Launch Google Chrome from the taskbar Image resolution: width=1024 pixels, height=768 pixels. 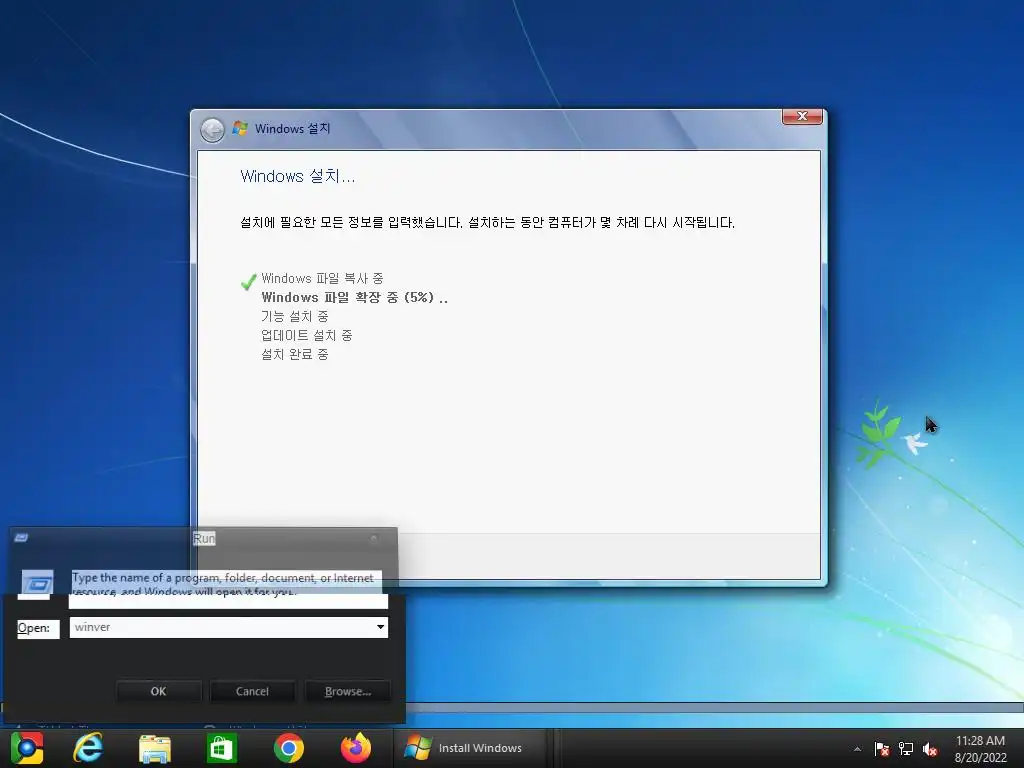pos(289,748)
